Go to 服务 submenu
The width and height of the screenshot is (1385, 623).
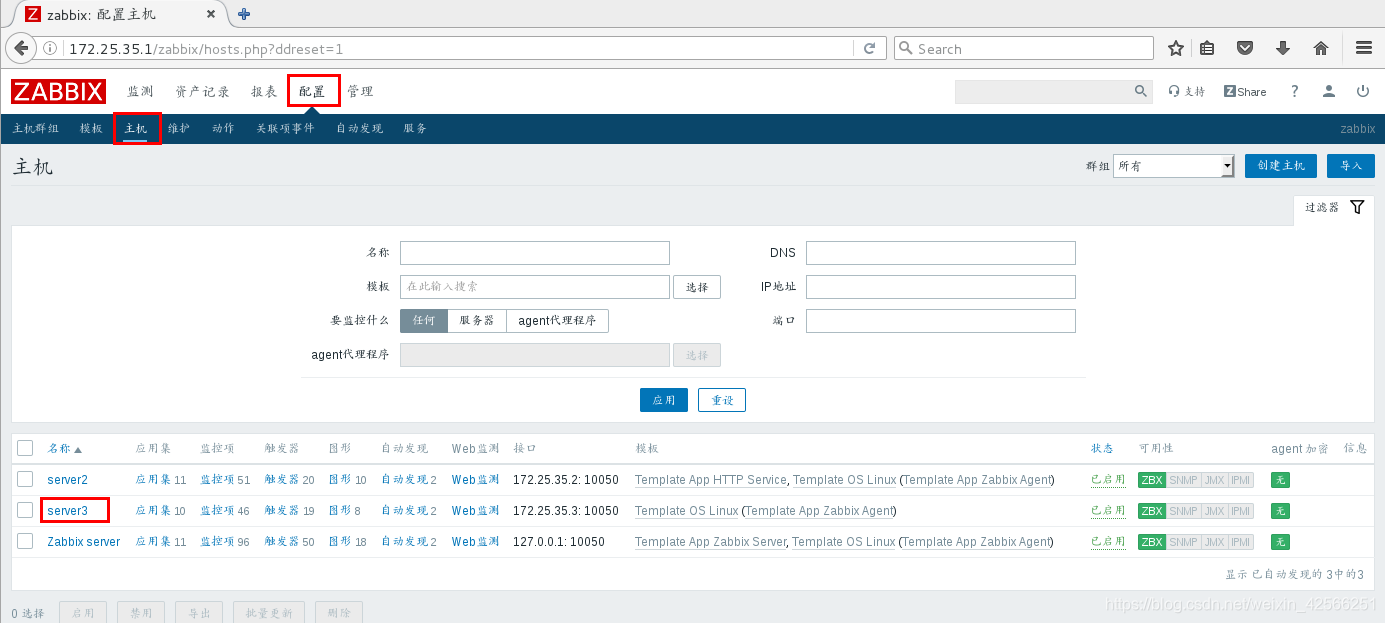coord(415,129)
